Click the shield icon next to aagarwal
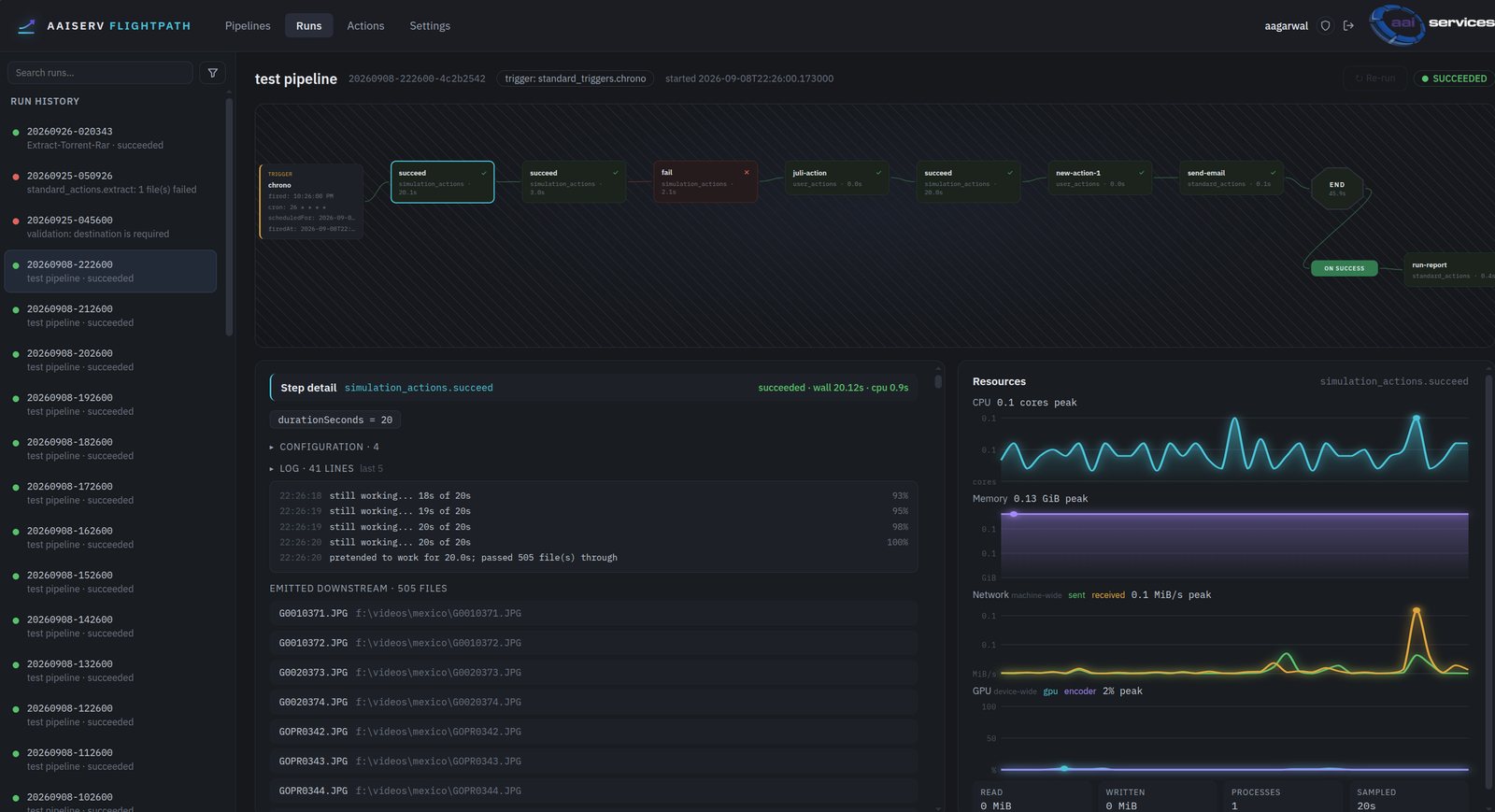Screen dimensions: 1495x812 point(1325,26)
